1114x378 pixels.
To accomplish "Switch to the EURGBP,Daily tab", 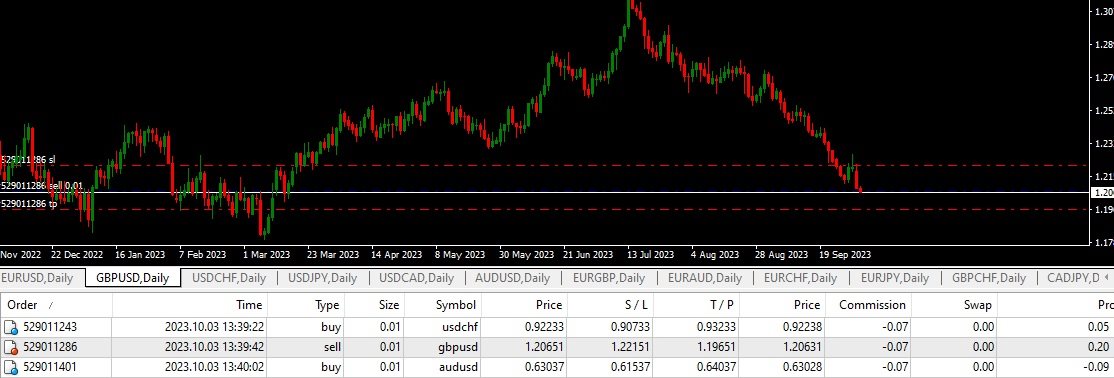I will click(609, 278).
